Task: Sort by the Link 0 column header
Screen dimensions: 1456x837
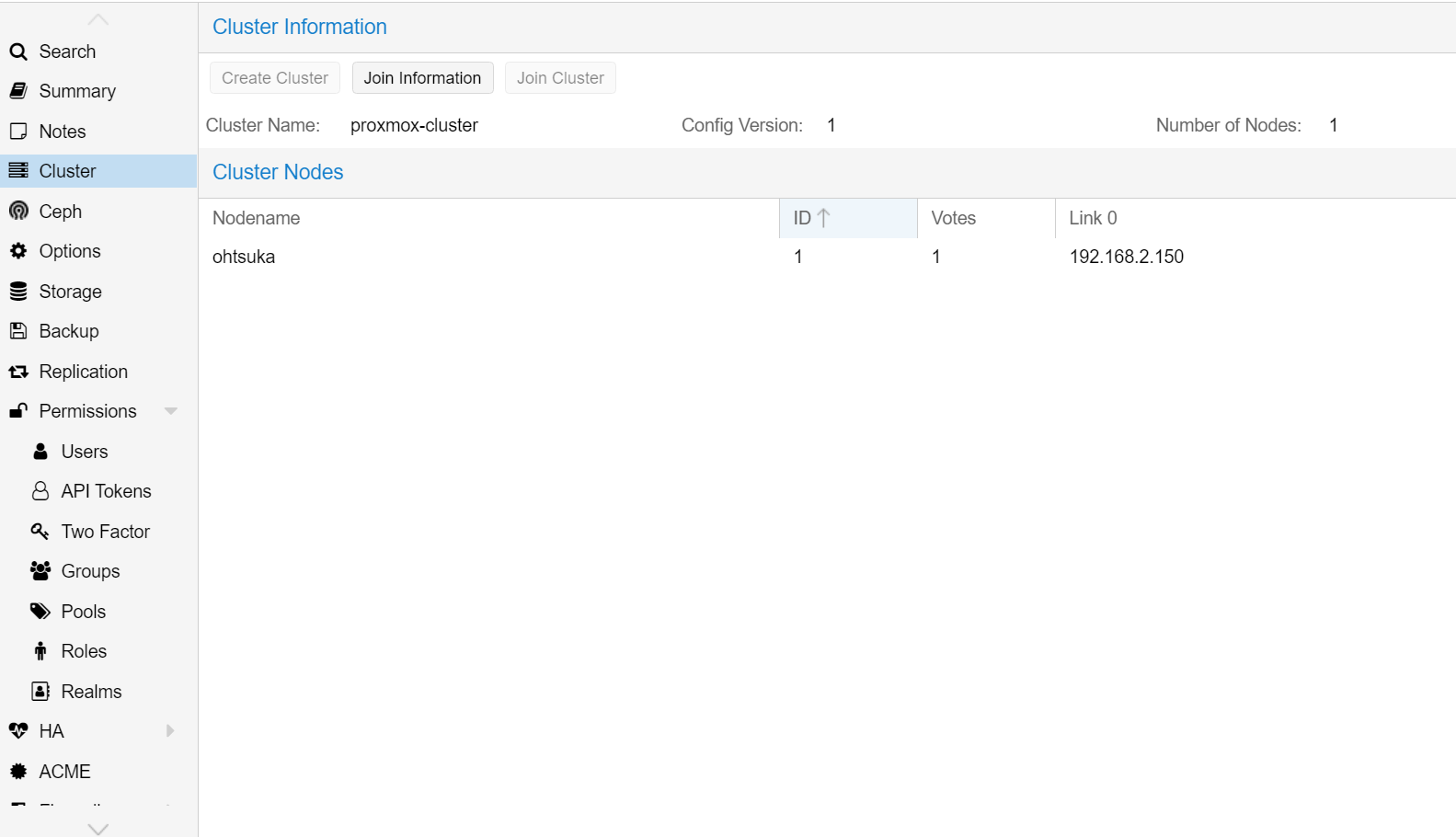Action: point(1255,218)
